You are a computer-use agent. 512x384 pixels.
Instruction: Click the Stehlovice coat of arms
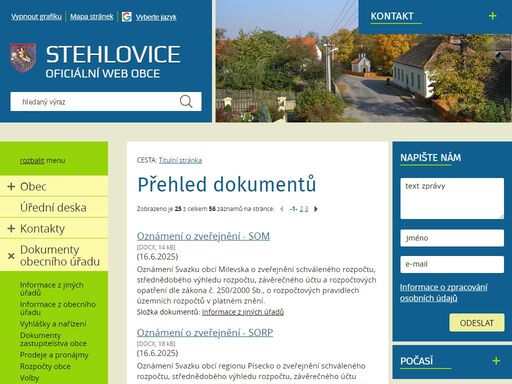[23, 58]
